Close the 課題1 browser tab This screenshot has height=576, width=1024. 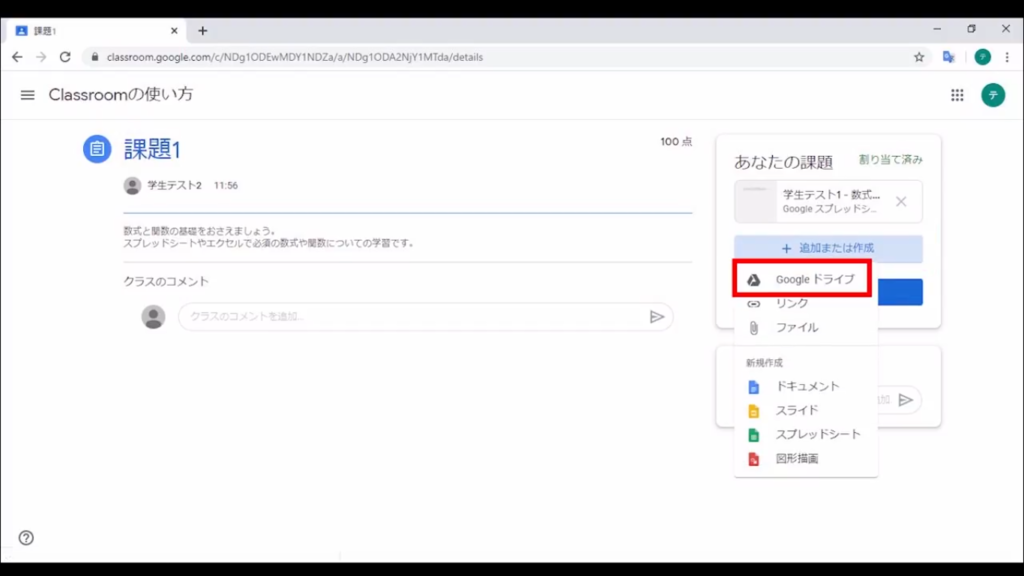point(174,31)
